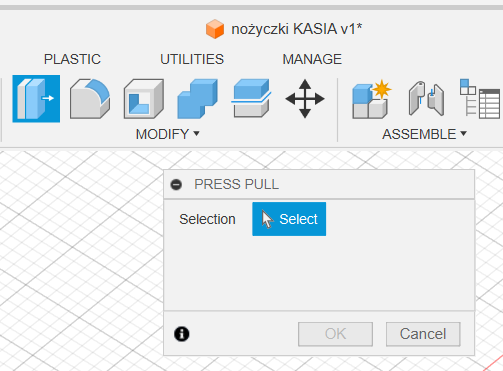Open the Combine bodies tool
This screenshot has height=371, width=503.
[x=197, y=99]
